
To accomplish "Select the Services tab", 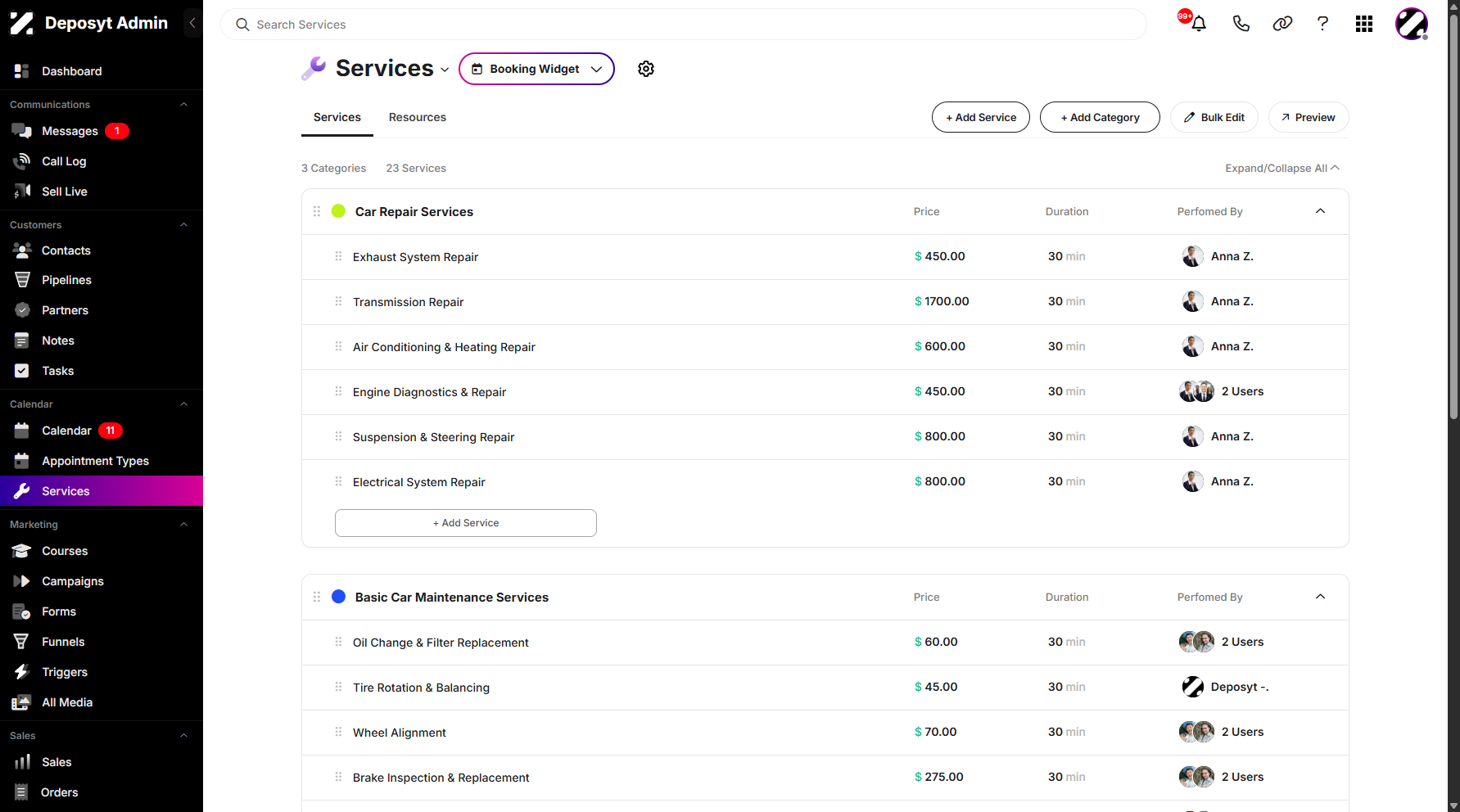I will (x=337, y=117).
